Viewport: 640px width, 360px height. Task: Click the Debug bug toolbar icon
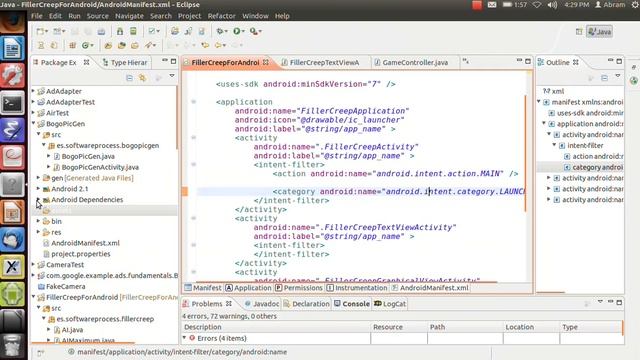[x=220, y=31]
